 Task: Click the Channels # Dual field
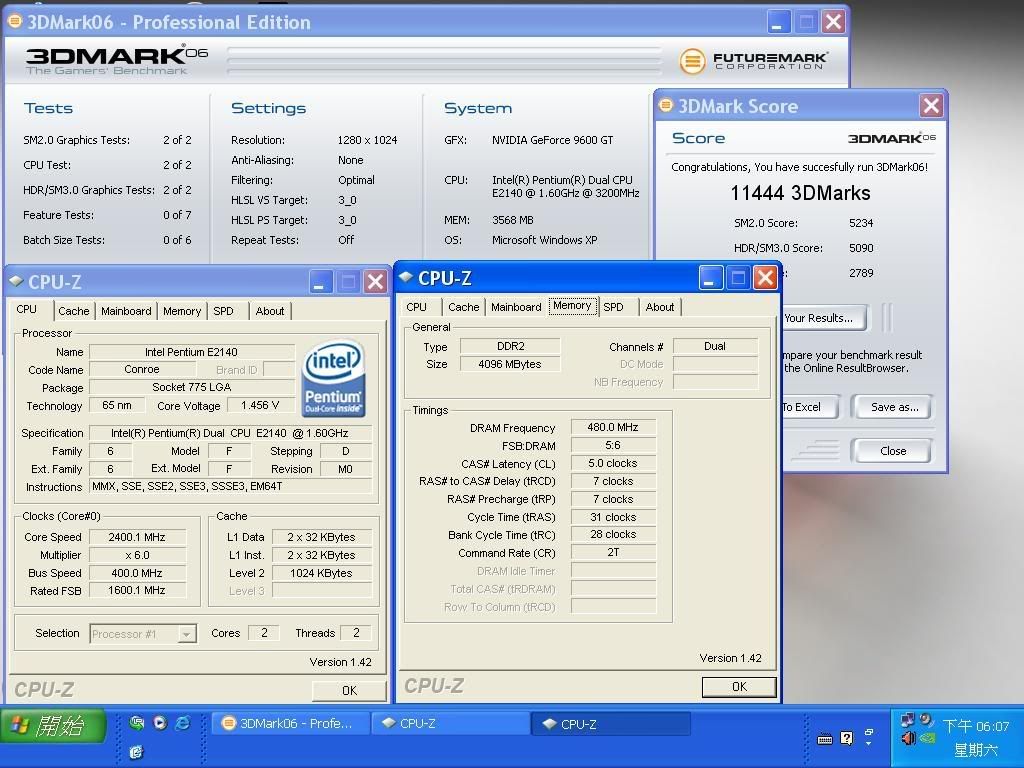click(715, 346)
